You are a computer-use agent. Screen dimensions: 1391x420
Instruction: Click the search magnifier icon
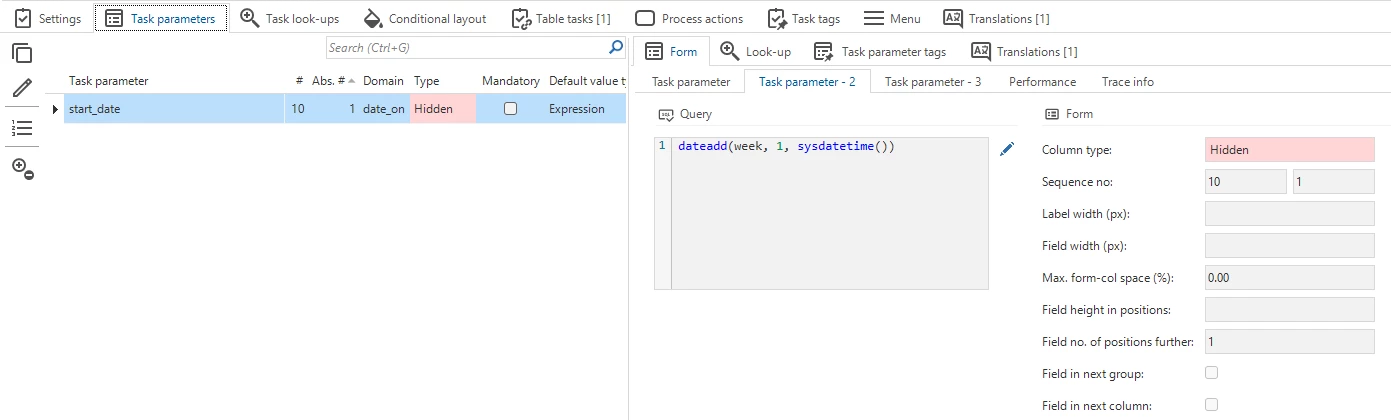click(x=616, y=47)
